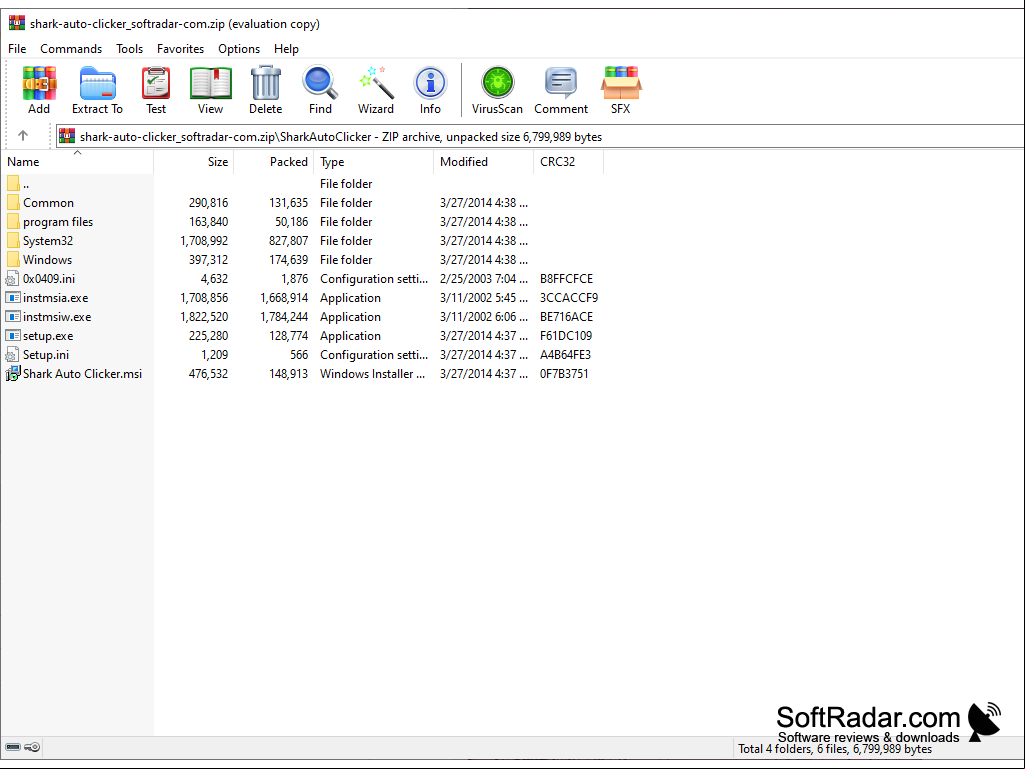Click the status bar totals text
1025x769 pixels.
[835, 749]
